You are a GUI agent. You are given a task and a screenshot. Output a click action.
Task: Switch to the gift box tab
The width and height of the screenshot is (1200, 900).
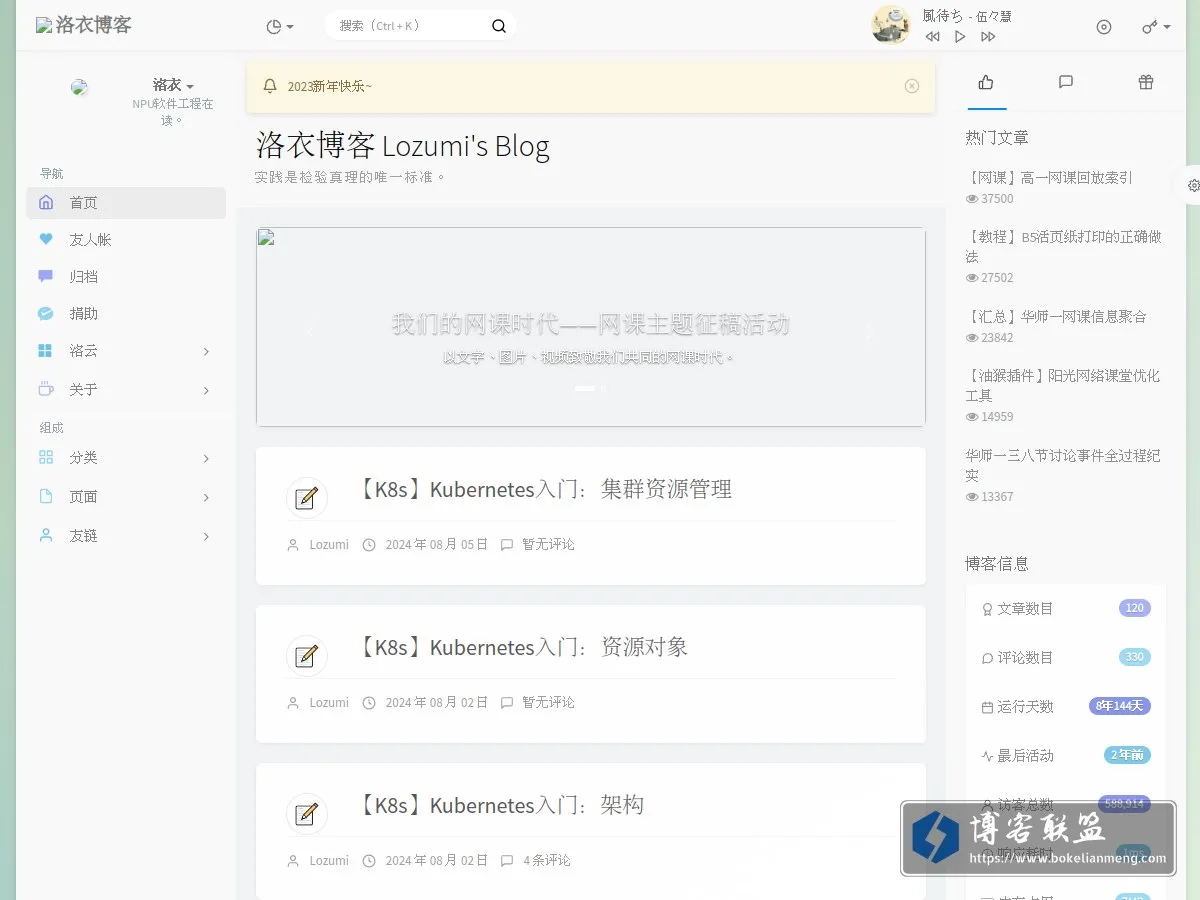click(x=1146, y=82)
